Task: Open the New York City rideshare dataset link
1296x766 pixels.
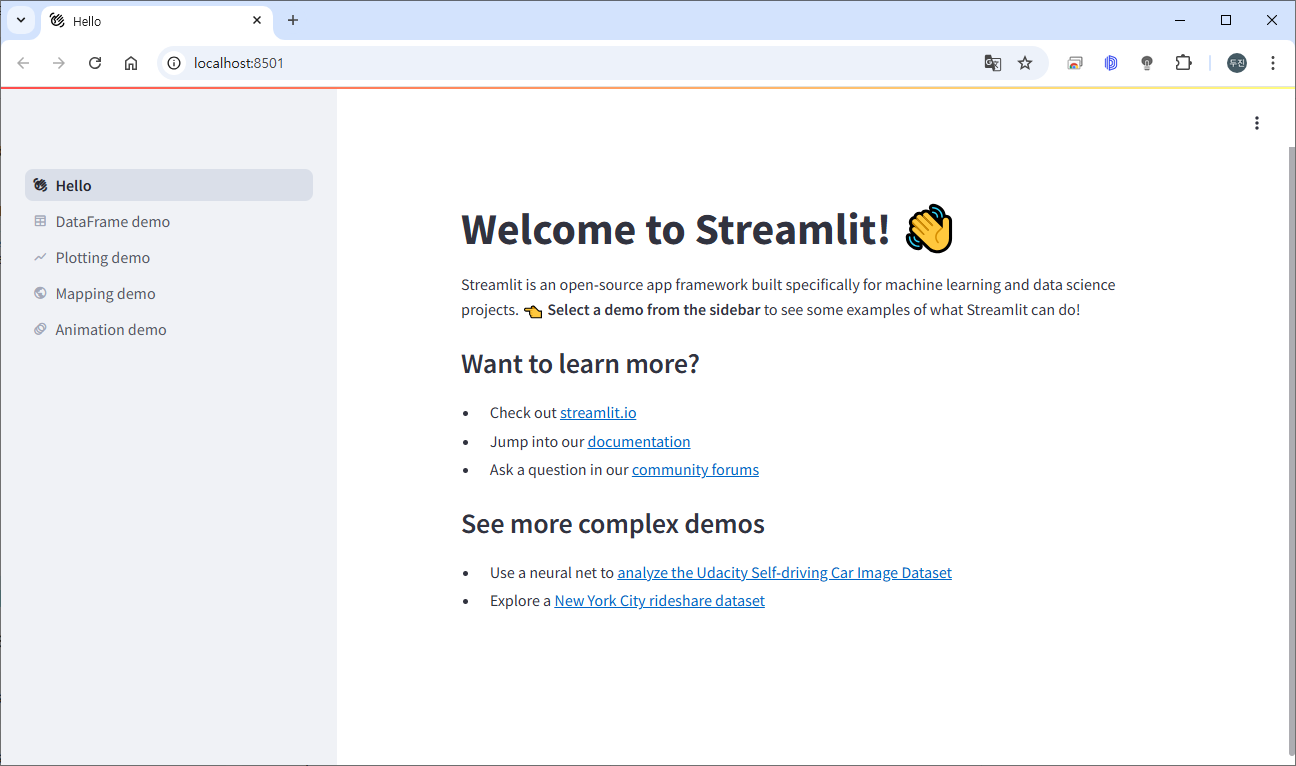Action: [660, 601]
